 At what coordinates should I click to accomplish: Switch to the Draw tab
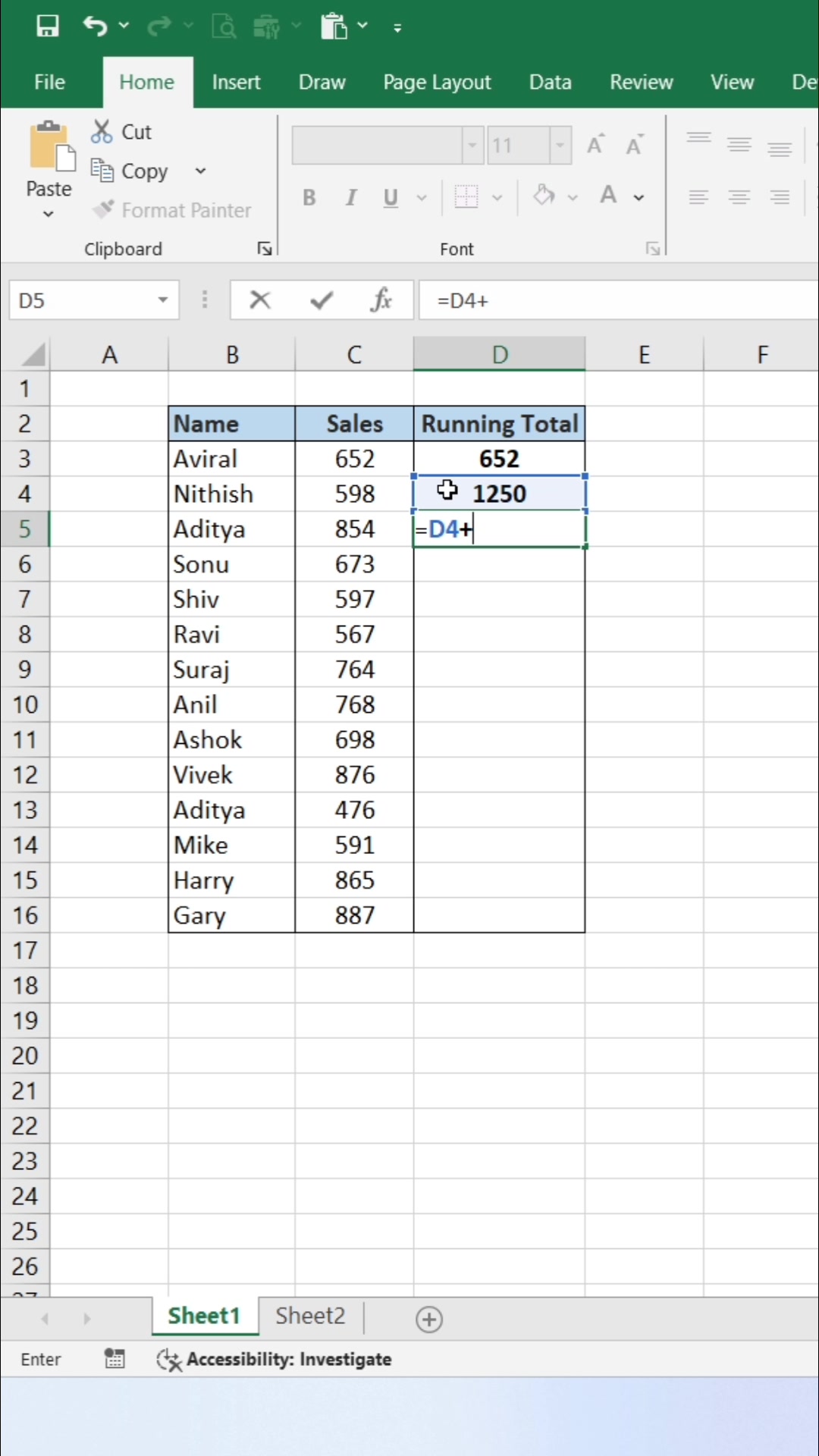(x=322, y=82)
